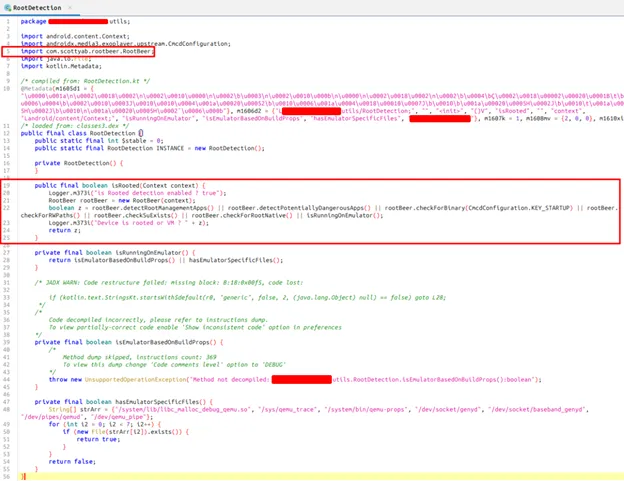Click UnsupportedOperationException on line 44
Image resolution: width=624 pixels, height=481 pixels.
[x=135, y=380]
